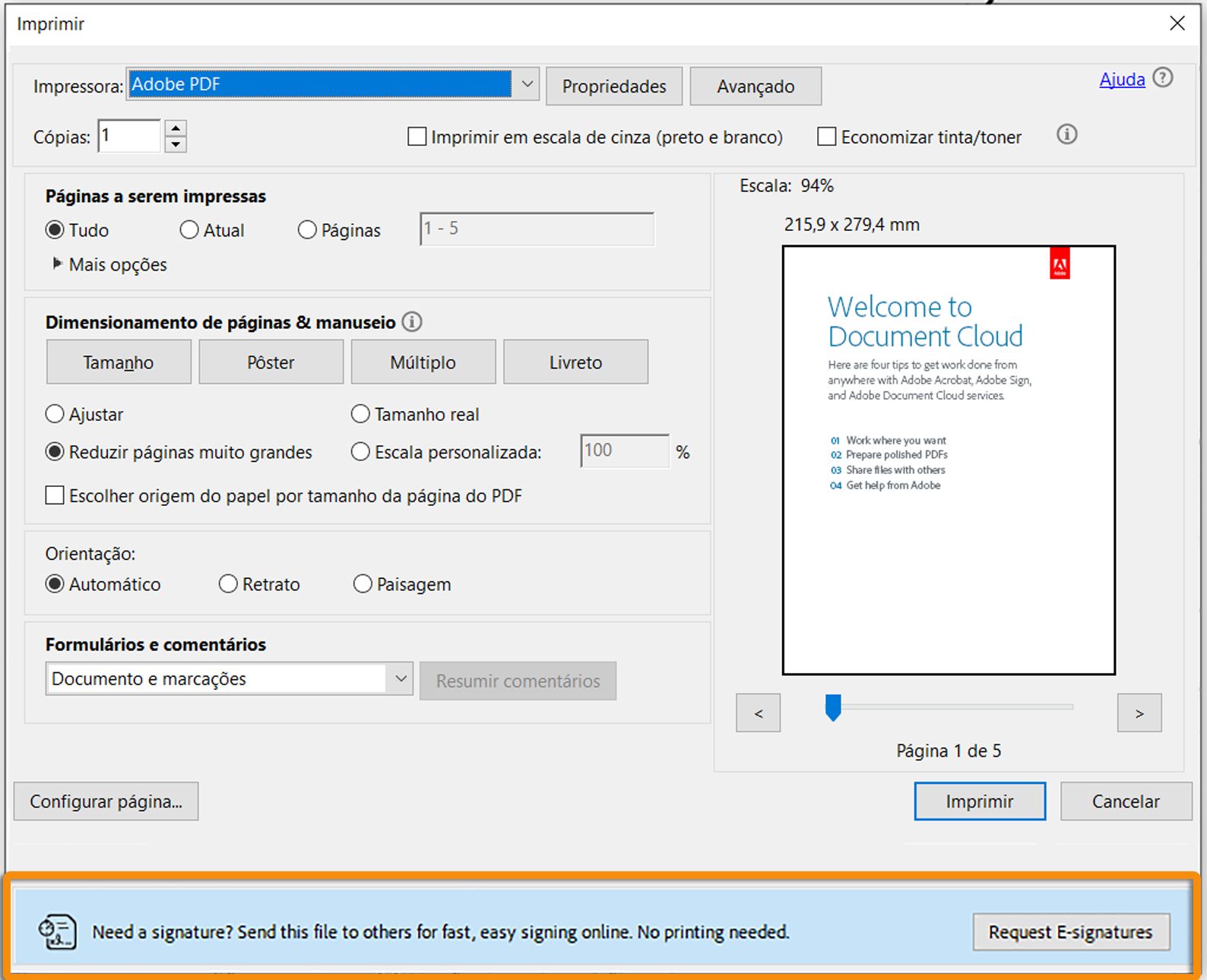Switch to the Múltiplo sizing tab
This screenshot has height=980, width=1207.
pyautogui.click(x=423, y=362)
